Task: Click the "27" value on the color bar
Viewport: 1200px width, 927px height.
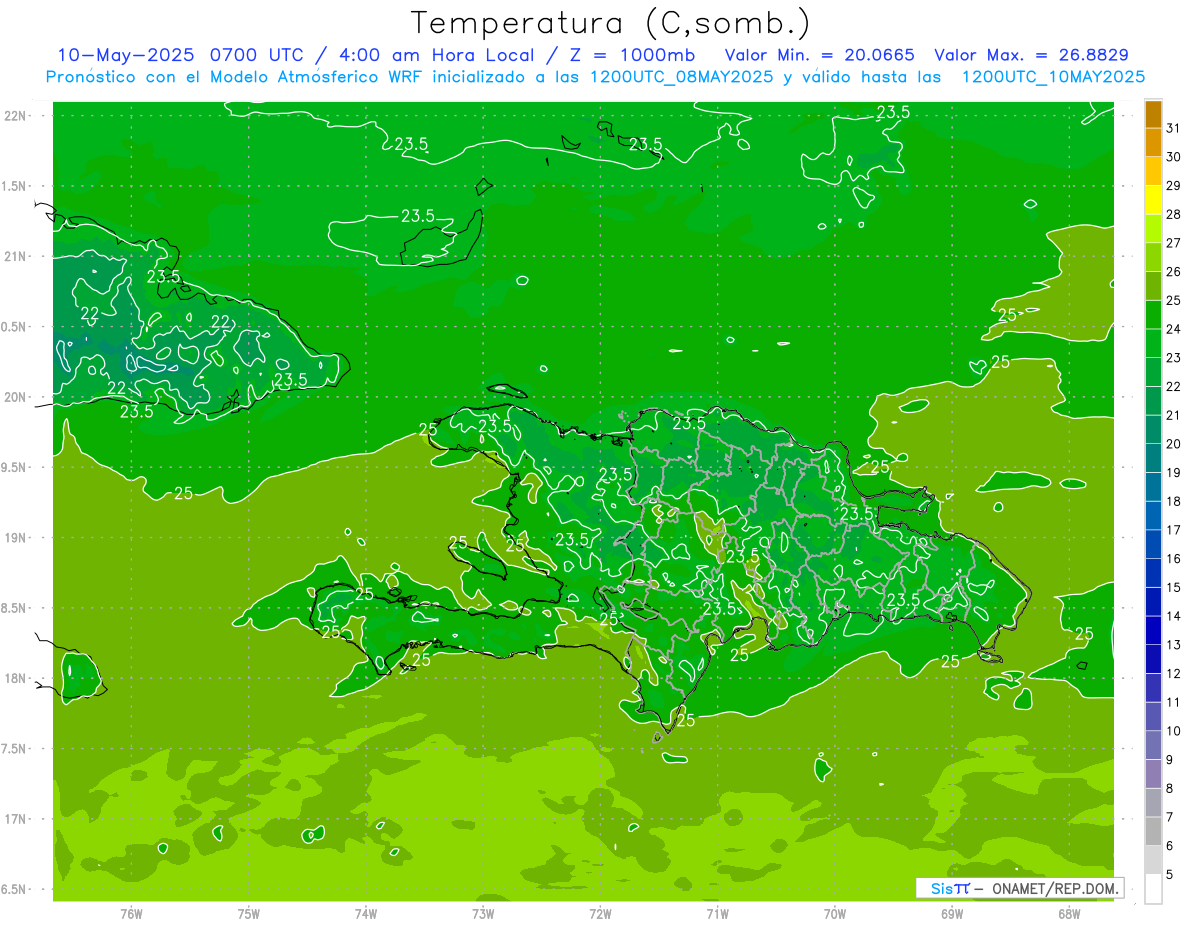Action: pos(1173,243)
